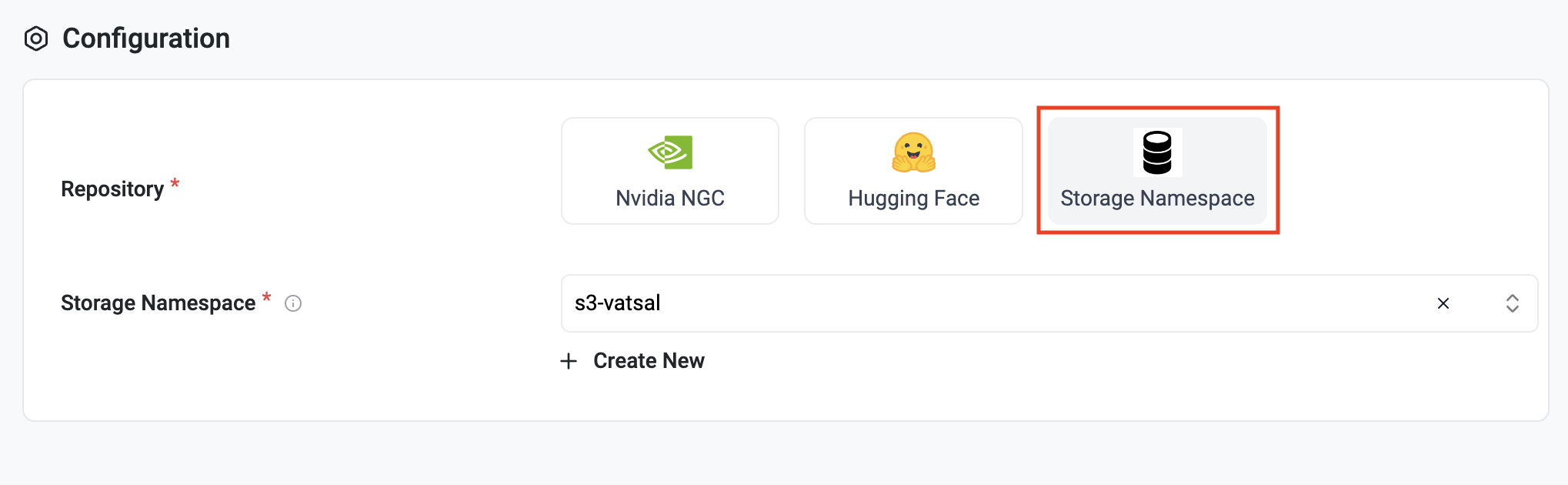Choose Hugging Face as the repository
This screenshot has height=485, width=1568.
click(912, 170)
